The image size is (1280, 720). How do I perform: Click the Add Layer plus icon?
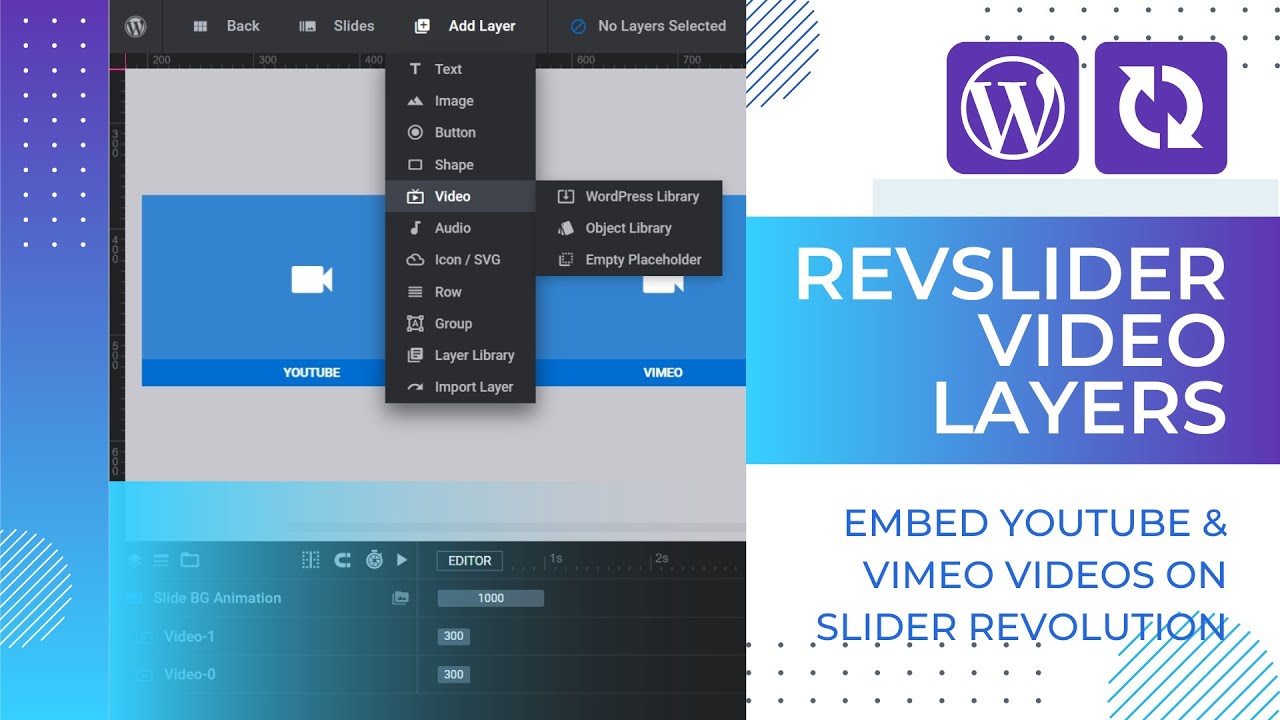point(422,26)
